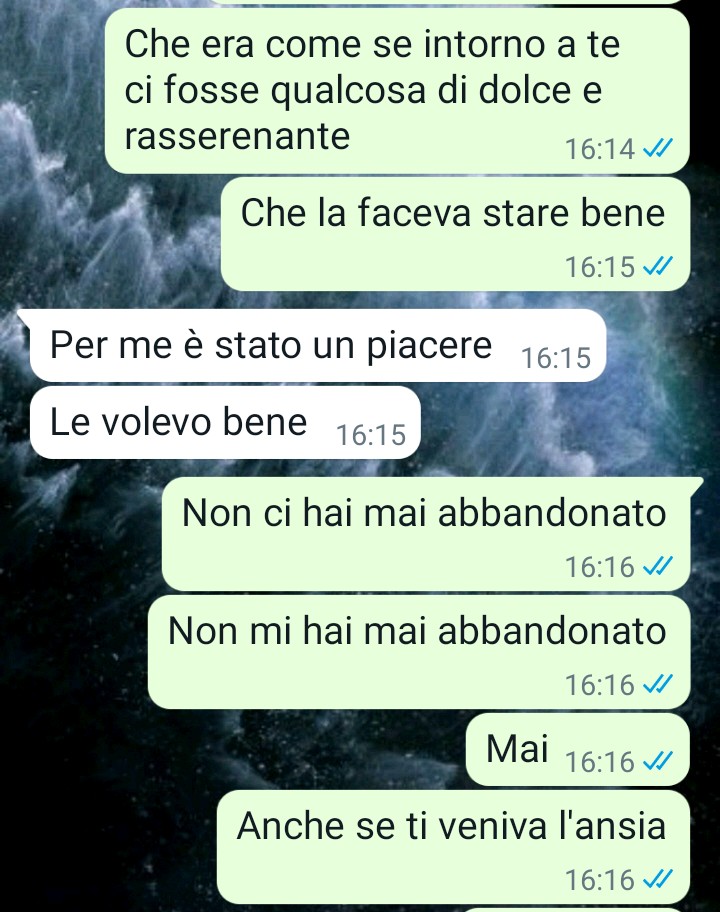Tap the chat wallpaper left of the 'Mai' bubble
This screenshot has width=720, height=912.
[x=233, y=750]
